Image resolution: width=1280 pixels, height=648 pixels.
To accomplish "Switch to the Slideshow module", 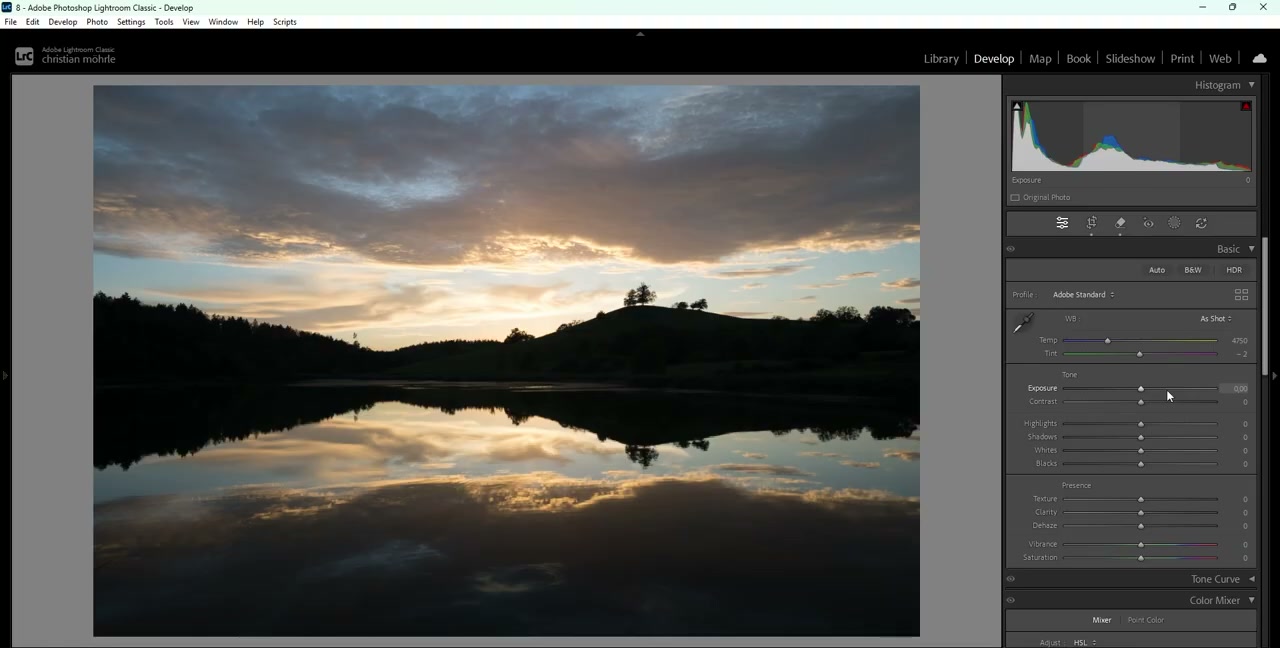I will pyautogui.click(x=1130, y=59).
